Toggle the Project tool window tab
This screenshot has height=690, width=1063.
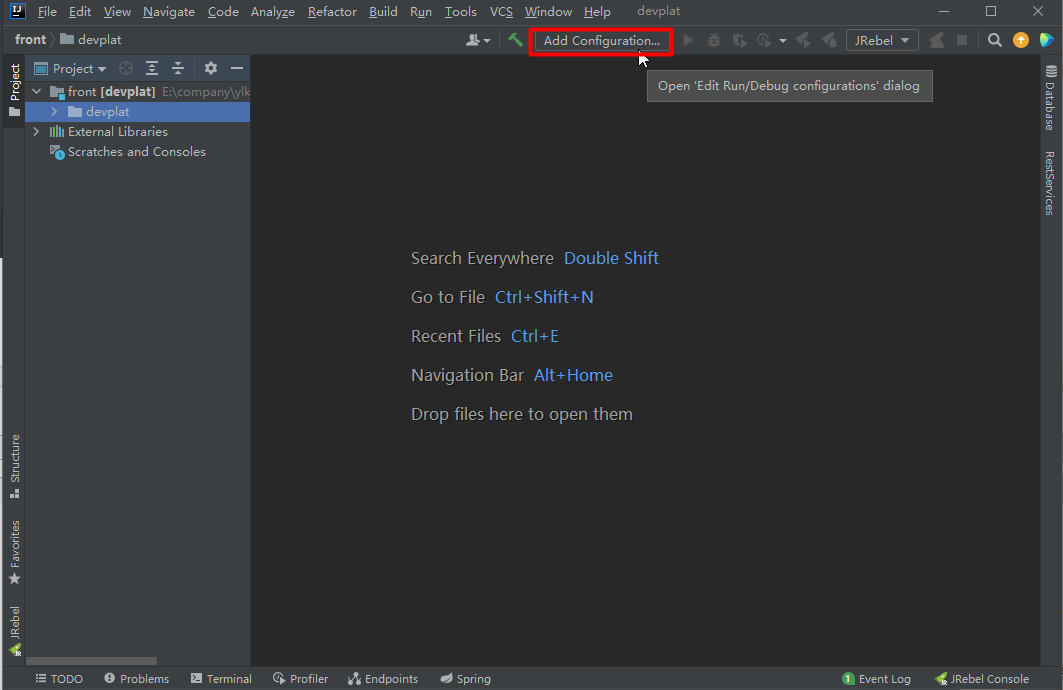14,90
